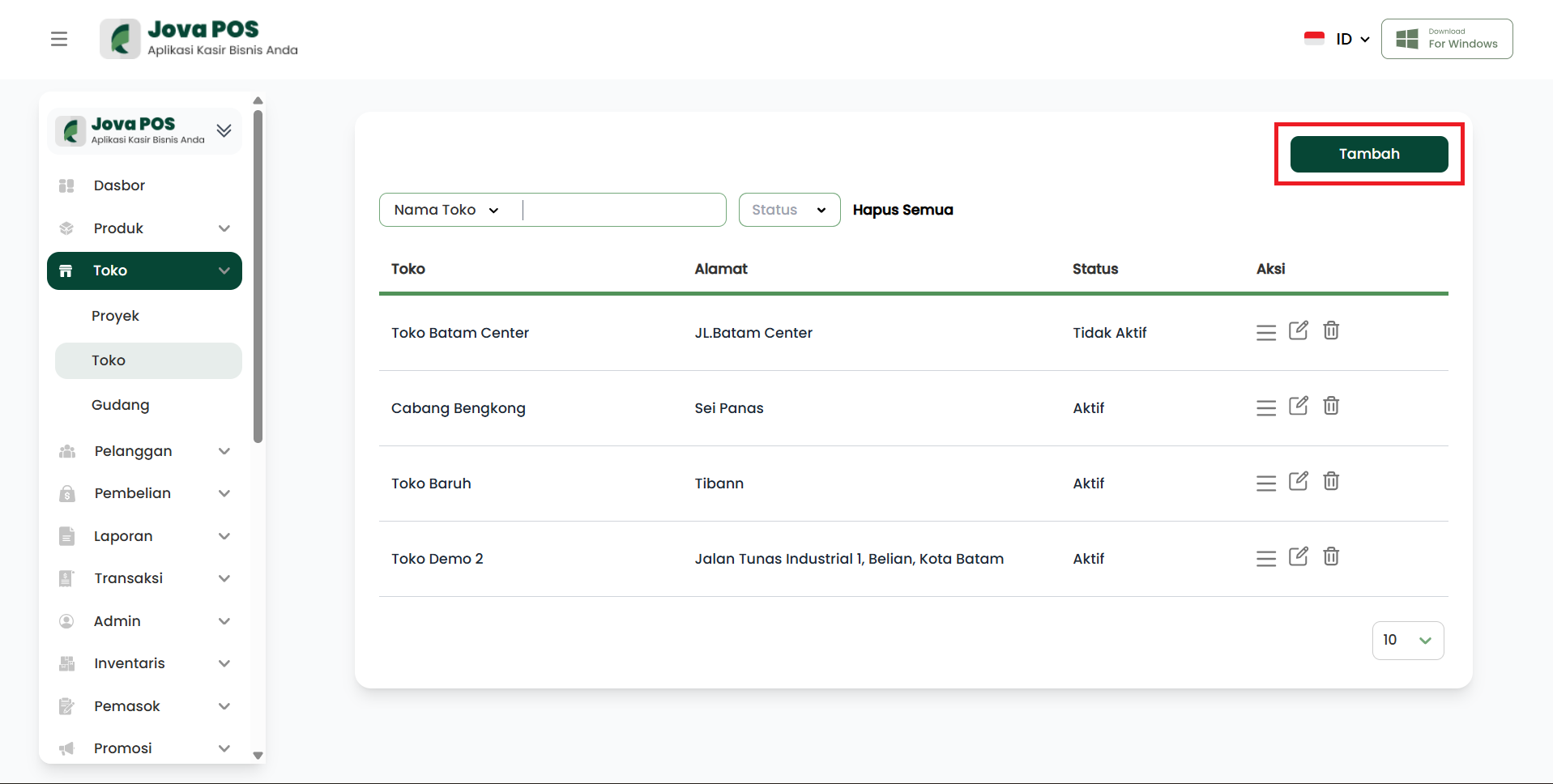Click trash icon in Toko Baruh row
Viewport: 1553px width, 784px height.
coord(1331,481)
